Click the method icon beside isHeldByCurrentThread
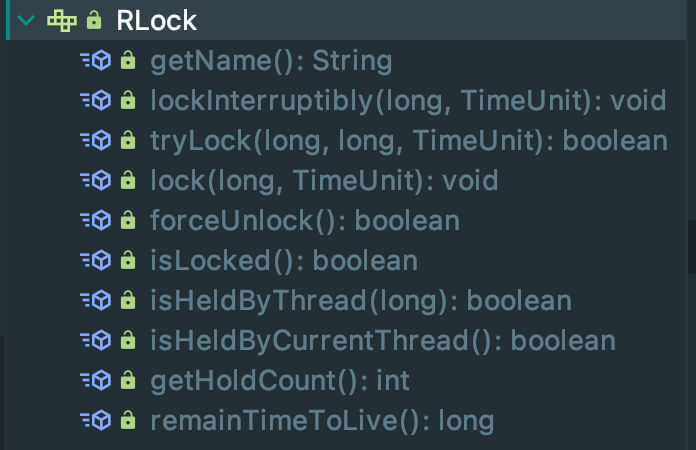Image resolution: width=696 pixels, height=450 pixels. coord(96,341)
